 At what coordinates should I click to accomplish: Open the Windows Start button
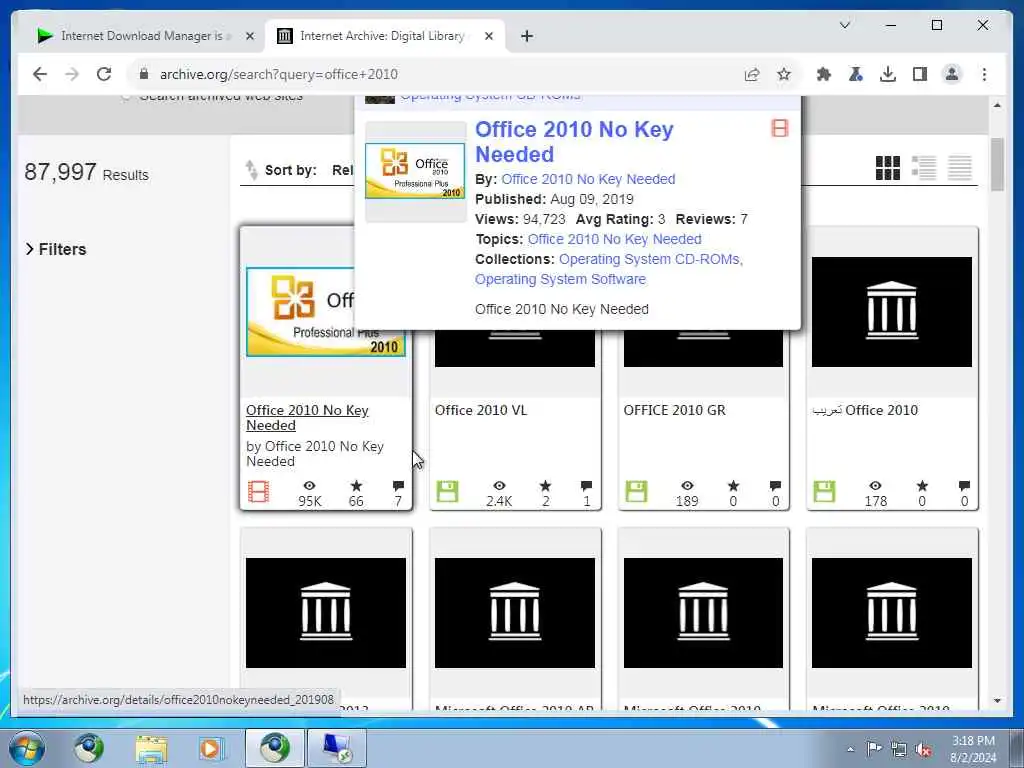pyautogui.click(x=26, y=748)
